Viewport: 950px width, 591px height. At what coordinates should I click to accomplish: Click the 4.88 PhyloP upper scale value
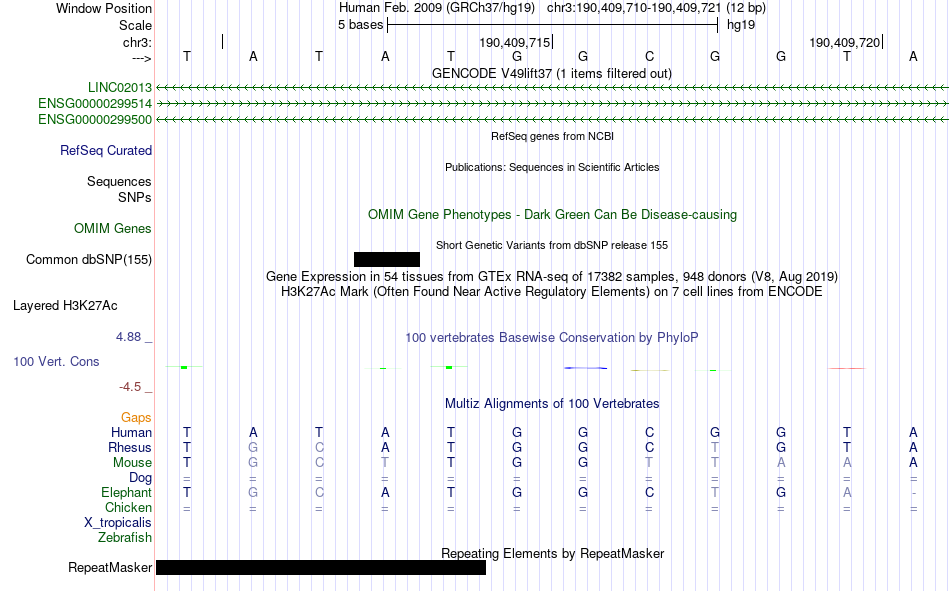[x=128, y=336]
